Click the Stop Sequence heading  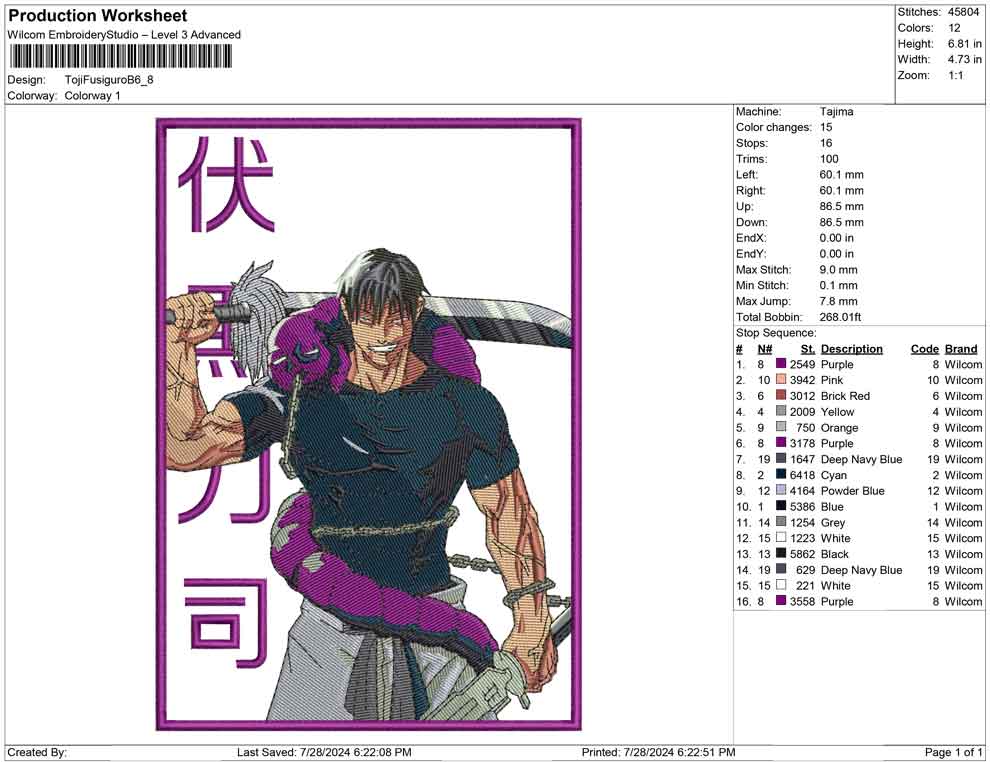click(776, 333)
